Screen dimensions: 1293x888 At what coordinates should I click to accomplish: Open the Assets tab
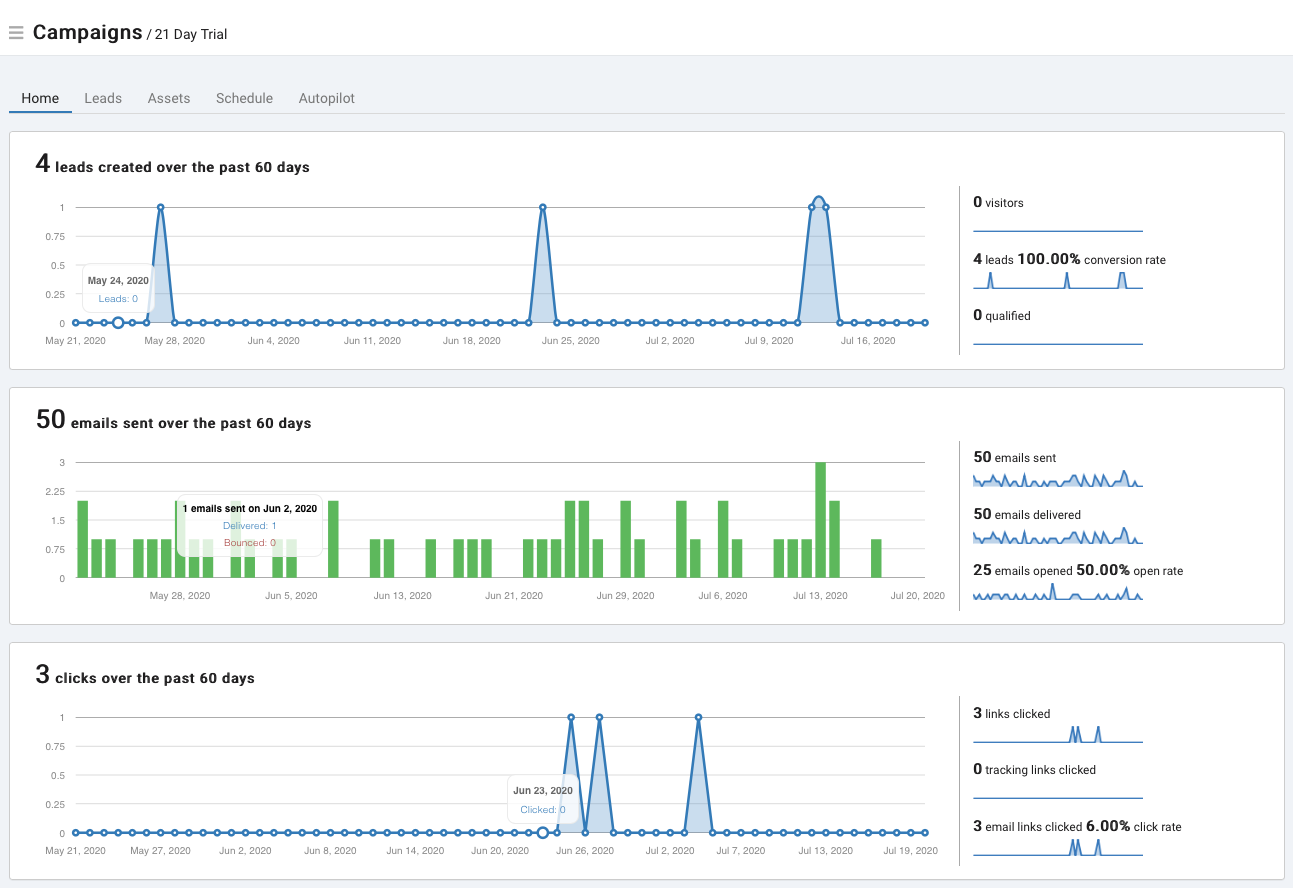point(169,98)
